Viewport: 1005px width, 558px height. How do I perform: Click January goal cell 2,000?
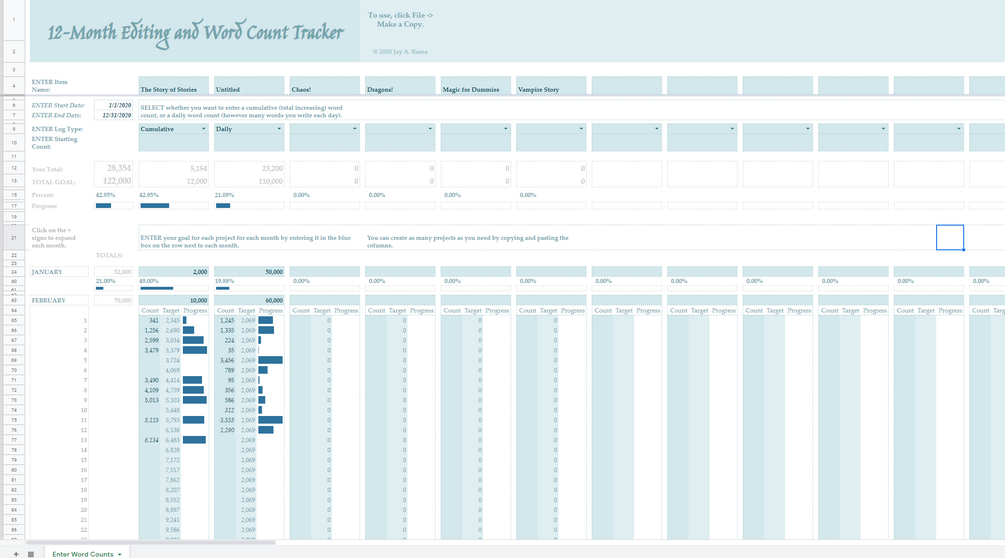(x=174, y=272)
